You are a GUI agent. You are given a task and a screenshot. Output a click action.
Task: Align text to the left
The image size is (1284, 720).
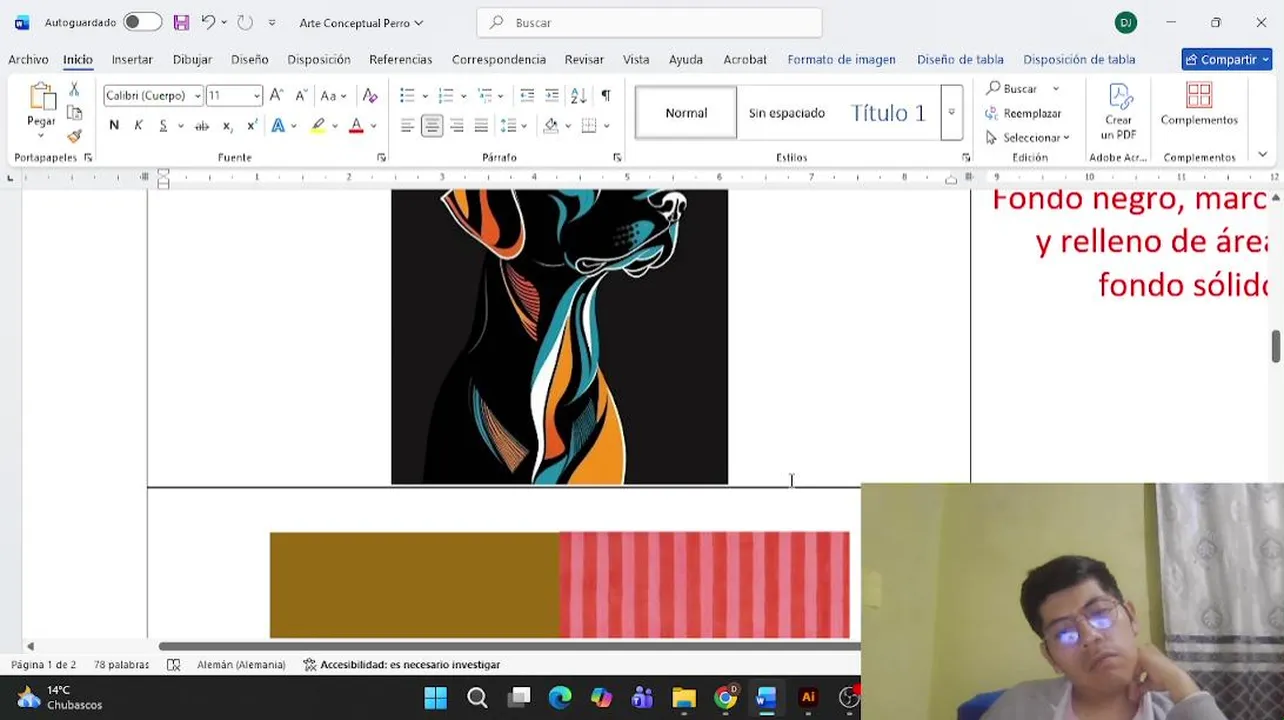407,126
